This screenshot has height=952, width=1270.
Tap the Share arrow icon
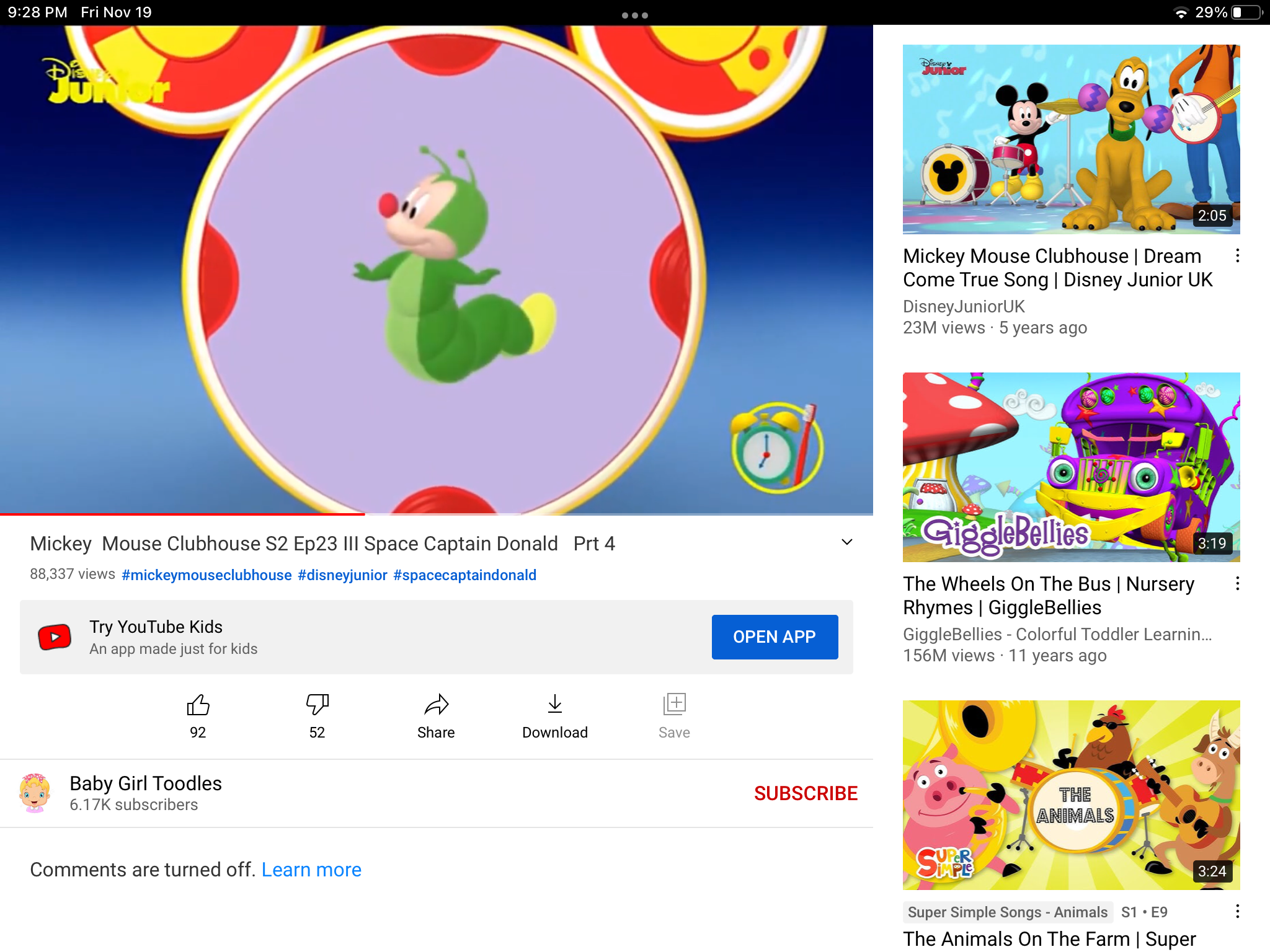tap(436, 705)
